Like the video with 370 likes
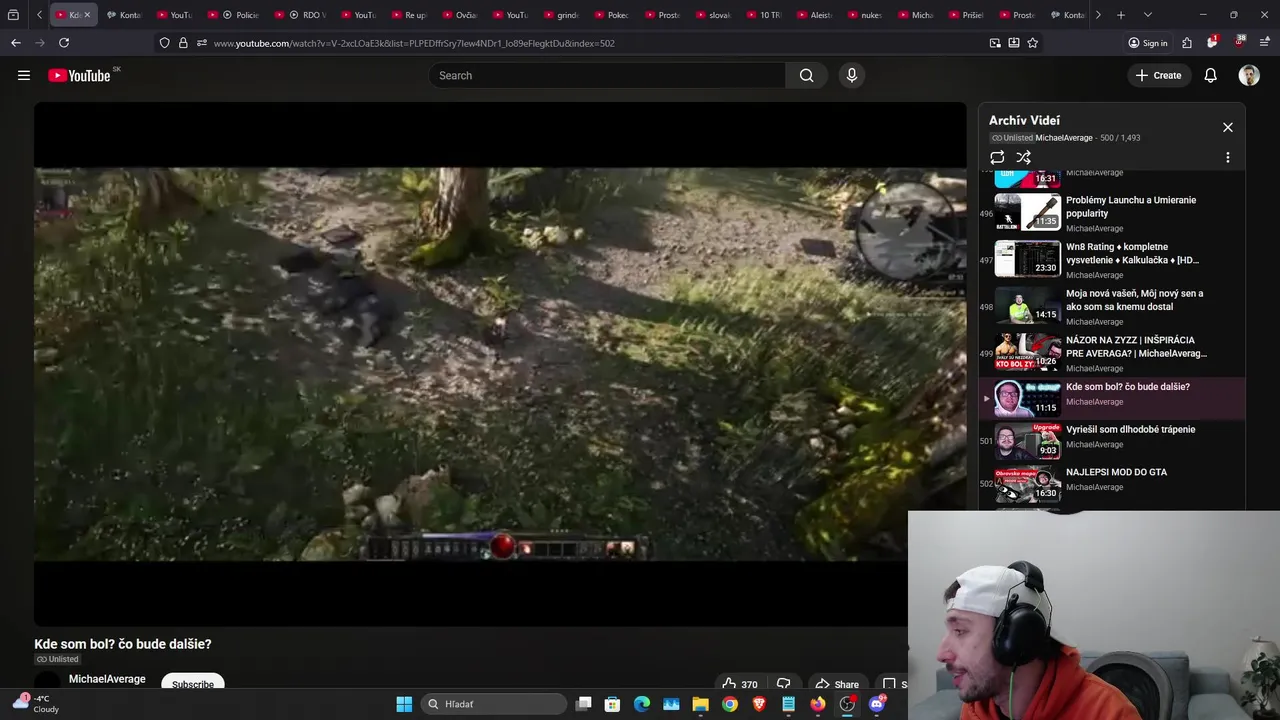The image size is (1280, 720). pos(740,684)
